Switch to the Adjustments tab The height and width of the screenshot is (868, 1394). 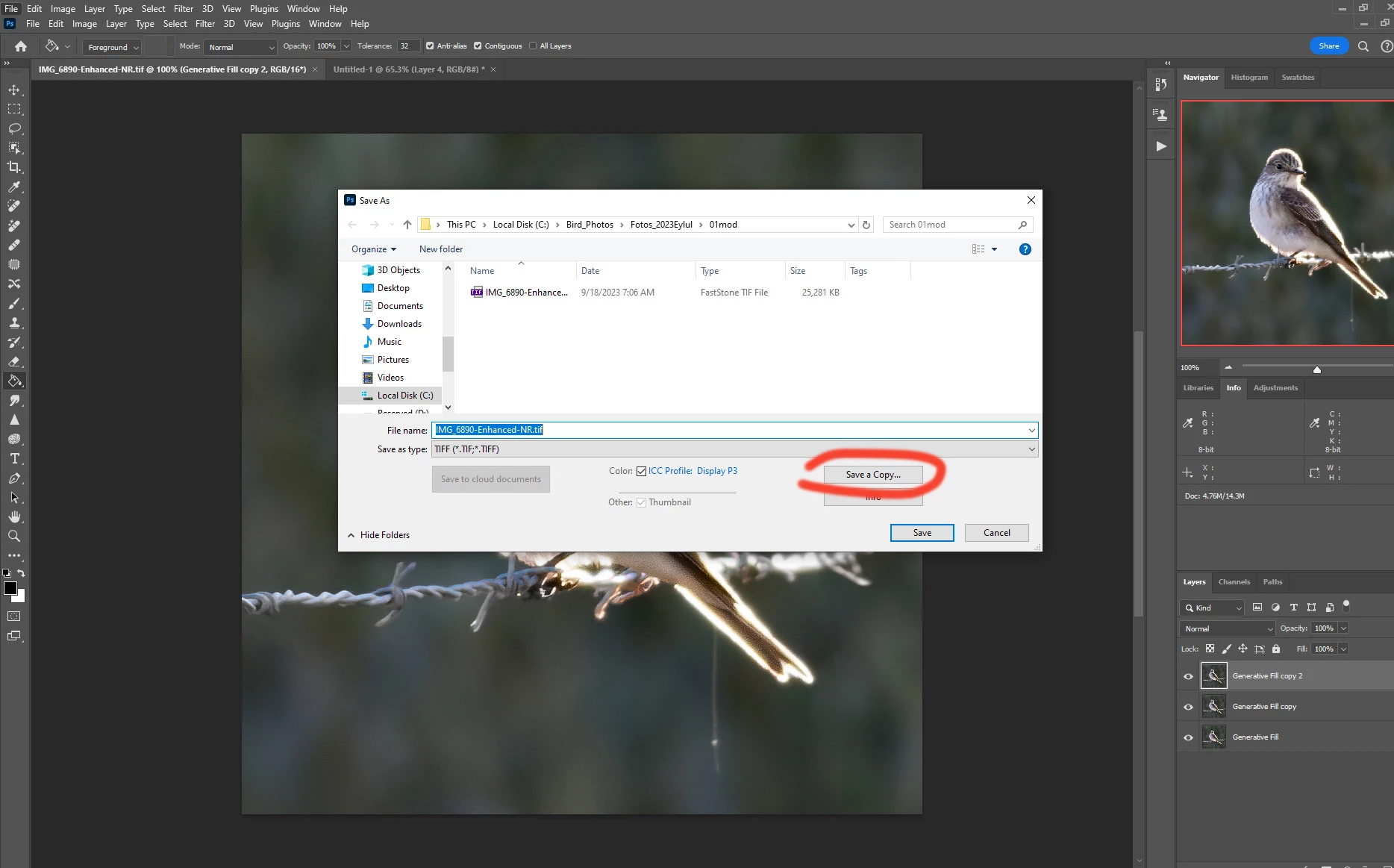[1275, 388]
